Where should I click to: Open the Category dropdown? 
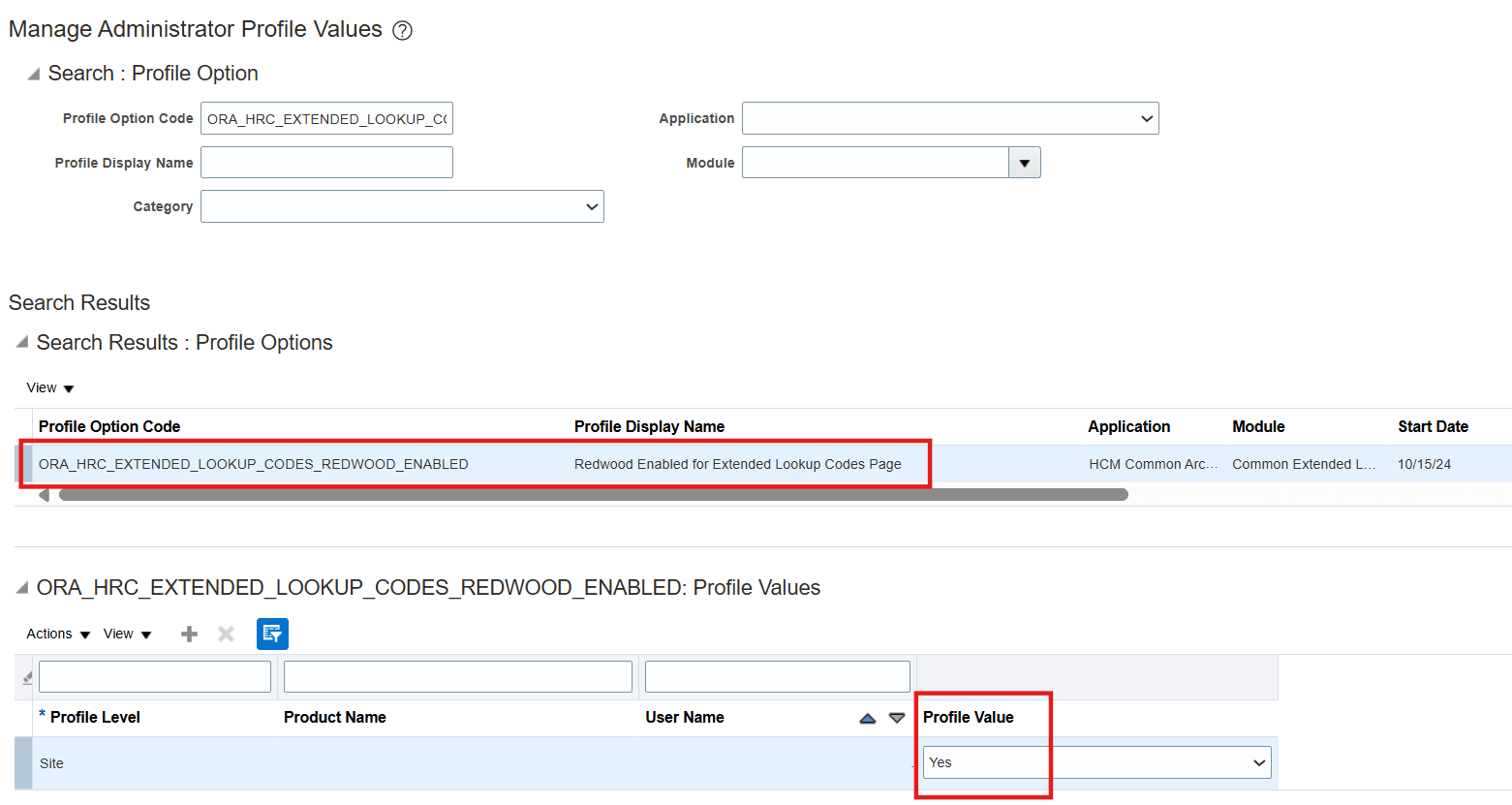(590, 206)
